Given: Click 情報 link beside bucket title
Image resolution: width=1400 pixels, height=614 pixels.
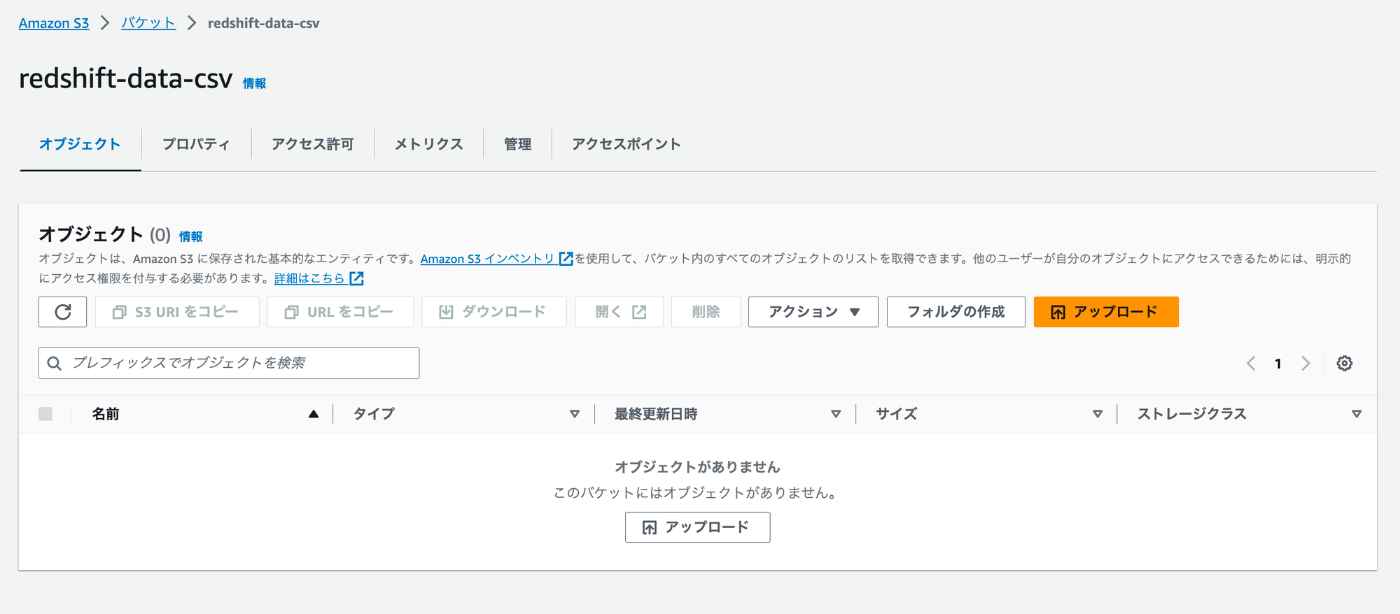Looking at the screenshot, I should click(254, 84).
